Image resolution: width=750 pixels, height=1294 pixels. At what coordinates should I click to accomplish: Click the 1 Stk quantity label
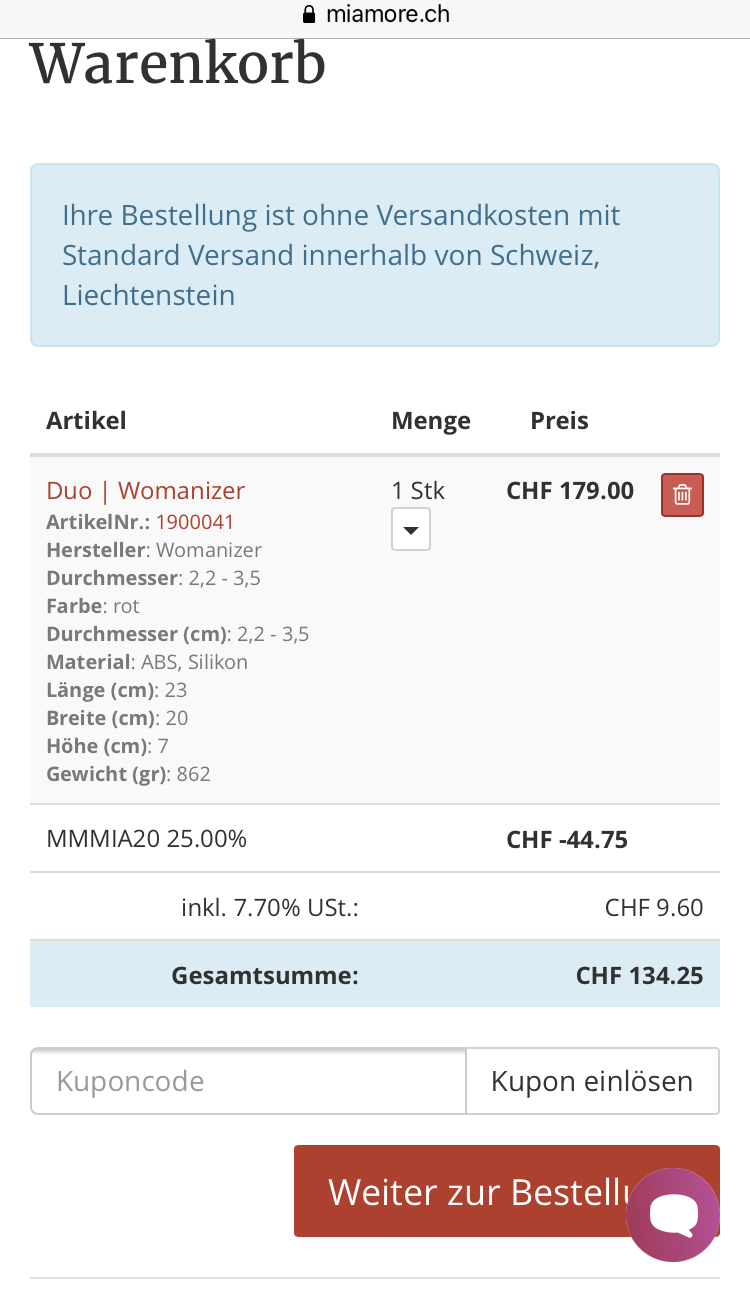click(x=418, y=491)
